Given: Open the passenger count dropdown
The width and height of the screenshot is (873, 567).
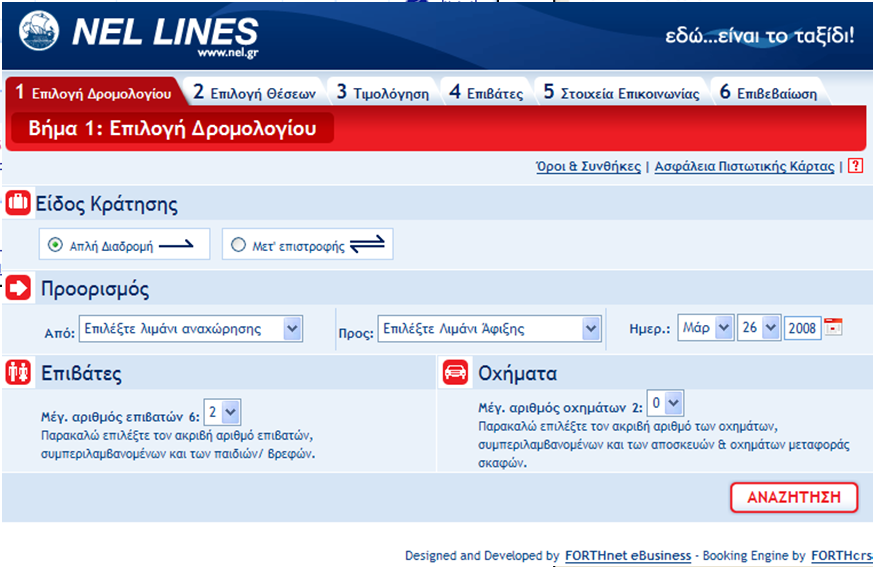Looking at the screenshot, I should [x=222, y=413].
